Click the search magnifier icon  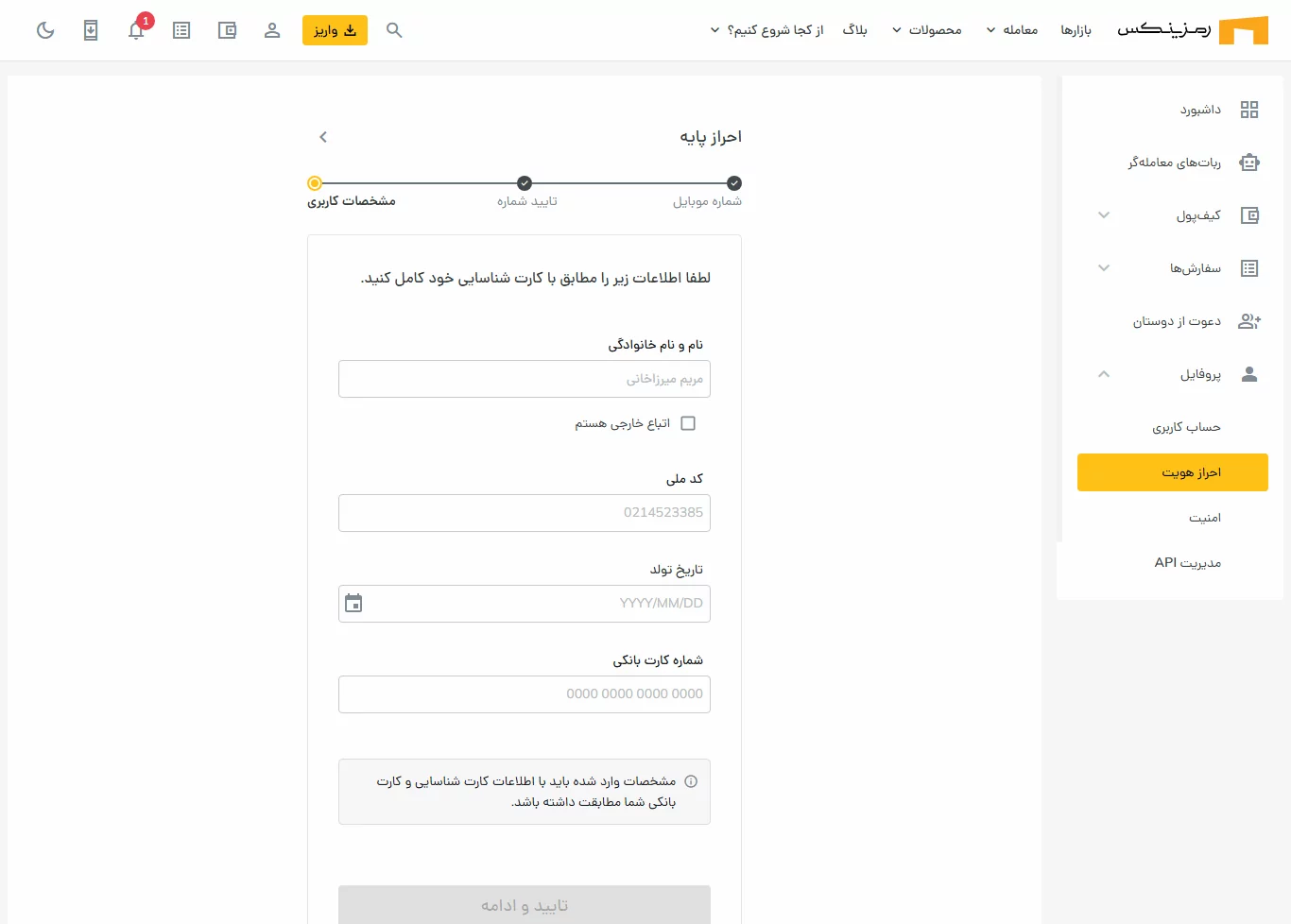(394, 30)
